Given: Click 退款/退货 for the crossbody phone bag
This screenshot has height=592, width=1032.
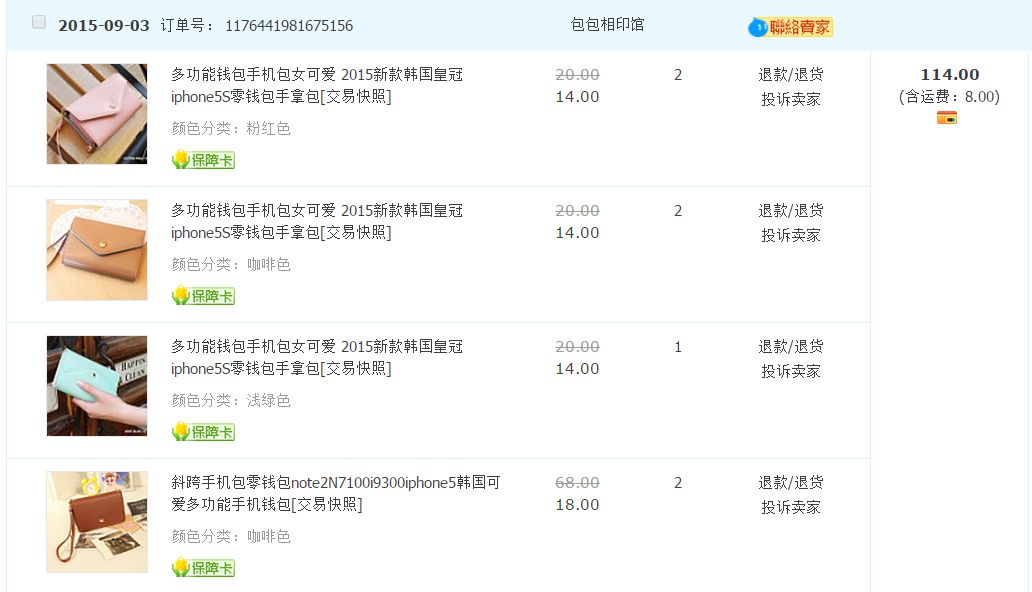Looking at the screenshot, I should (790, 482).
